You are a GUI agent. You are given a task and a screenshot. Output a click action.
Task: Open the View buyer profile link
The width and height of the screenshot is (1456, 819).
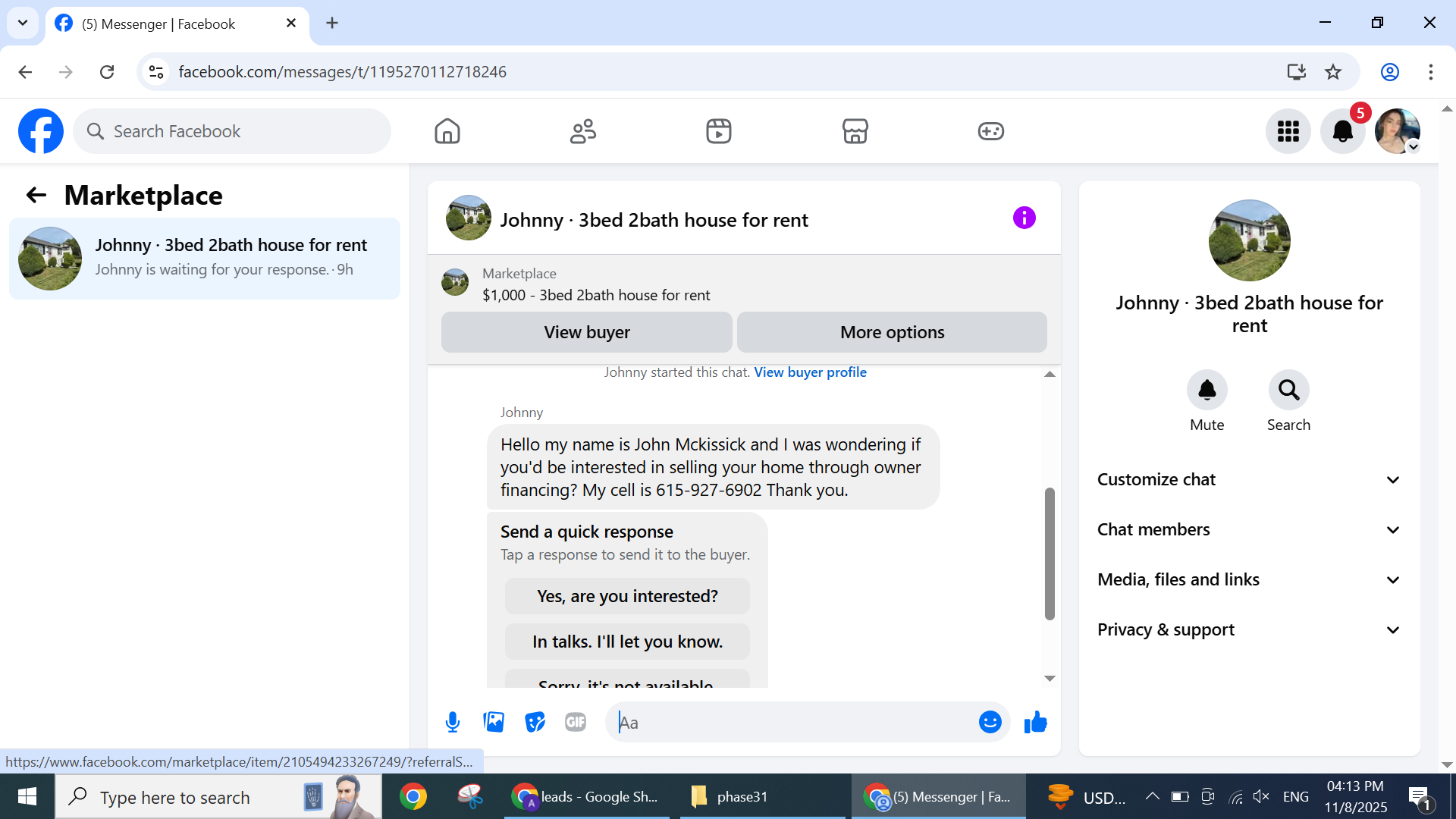tap(810, 372)
